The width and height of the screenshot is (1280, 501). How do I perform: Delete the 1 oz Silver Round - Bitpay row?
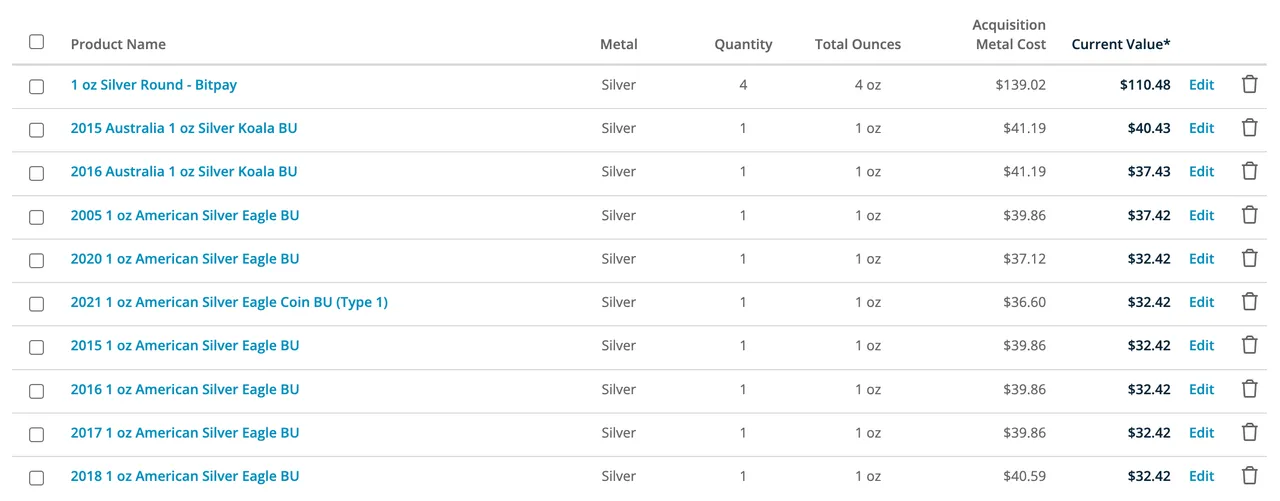coord(1249,85)
